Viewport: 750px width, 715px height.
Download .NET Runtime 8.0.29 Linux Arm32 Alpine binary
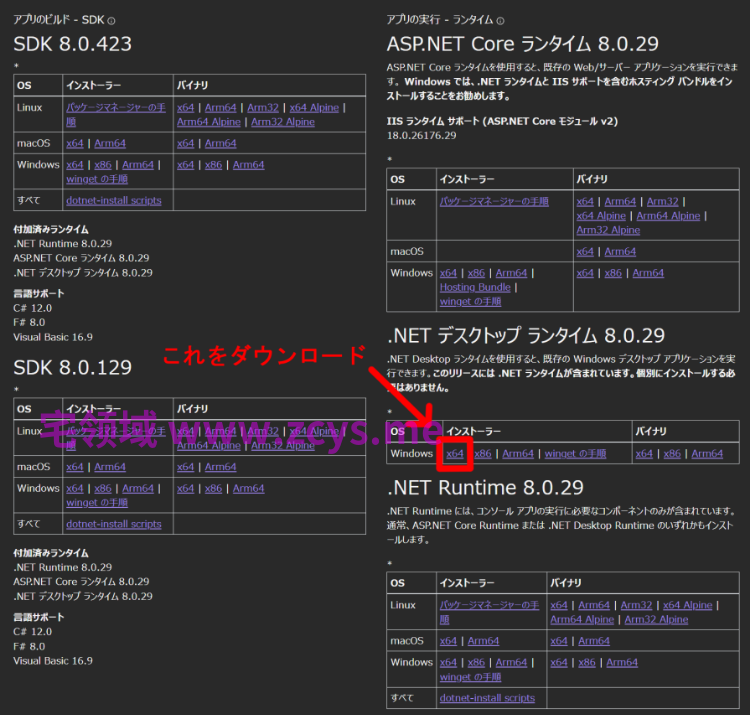(656, 620)
